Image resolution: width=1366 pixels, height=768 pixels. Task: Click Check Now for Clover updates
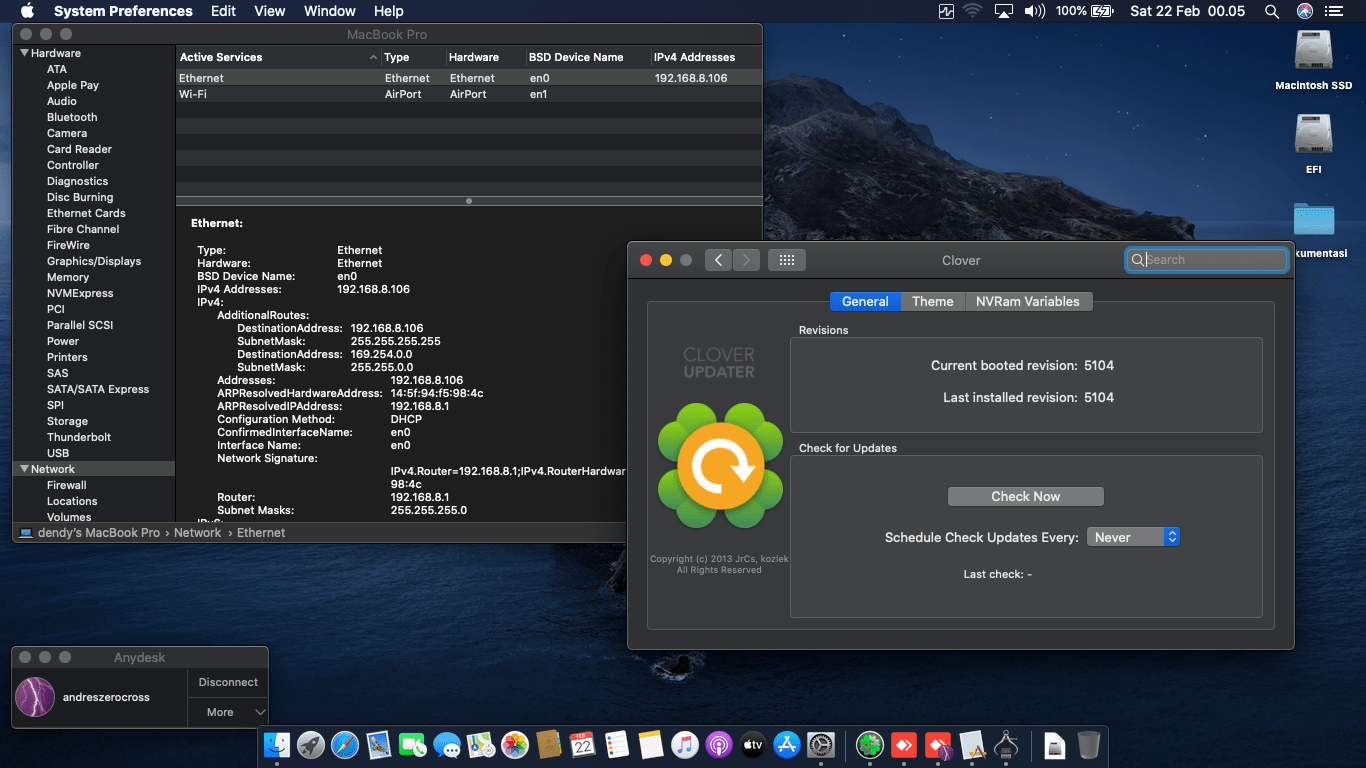point(1026,496)
